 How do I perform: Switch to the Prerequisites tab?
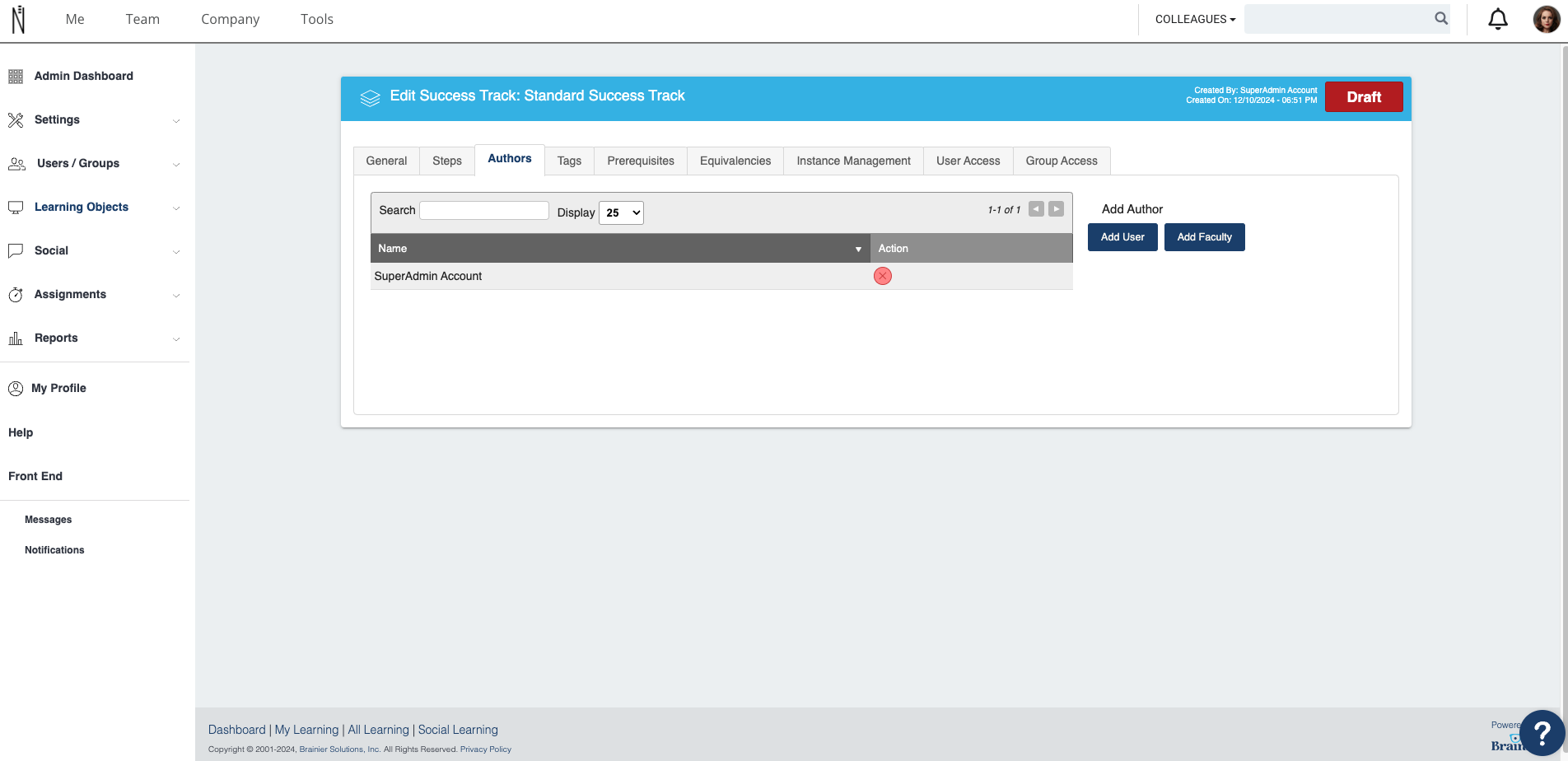pyautogui.click(x=641, y=161)
